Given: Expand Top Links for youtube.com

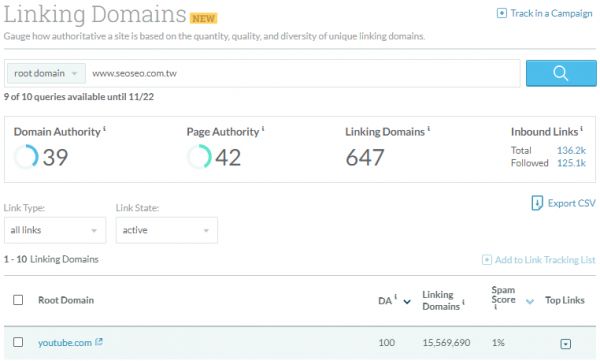Looking at the screenshot, I should tap(566, 344).
